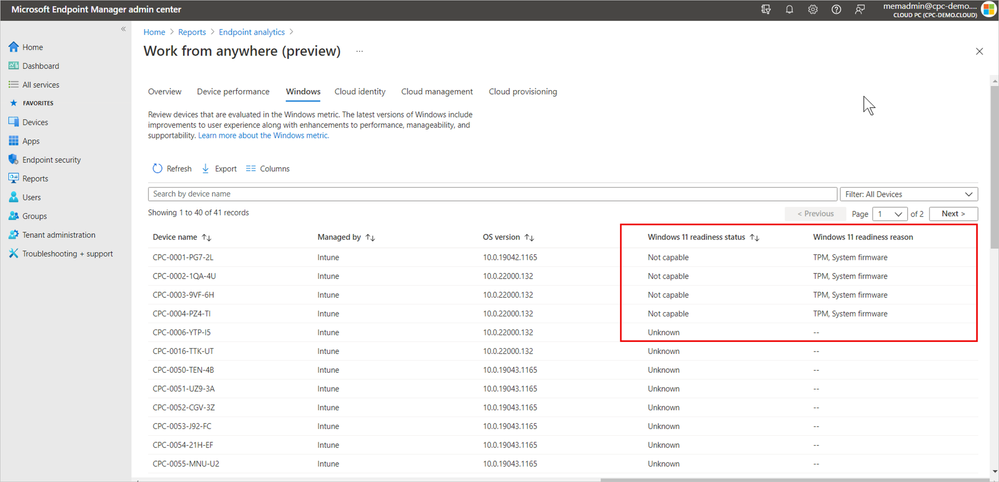Viewport: 999px width, 482px height.
Task: Select device row CPC-0055-MNU-U2
Action: click(x=563, y=464)
